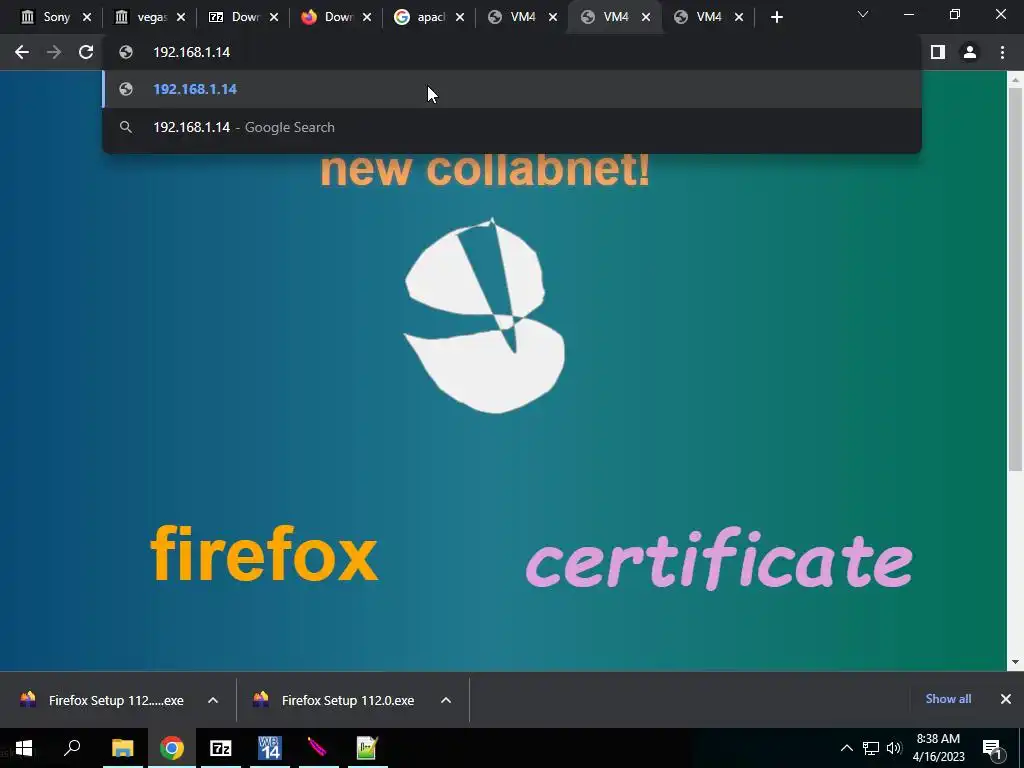Open the tab search chevron
Image resolution: width=1024 pixels, height=768 pixels.
tap(863, 14)
